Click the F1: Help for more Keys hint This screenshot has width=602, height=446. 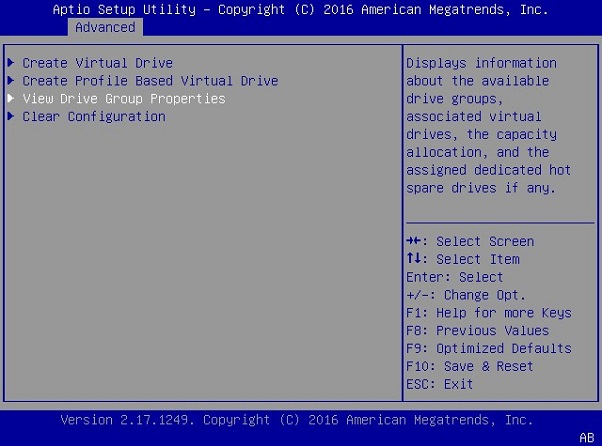click(488, 313)
